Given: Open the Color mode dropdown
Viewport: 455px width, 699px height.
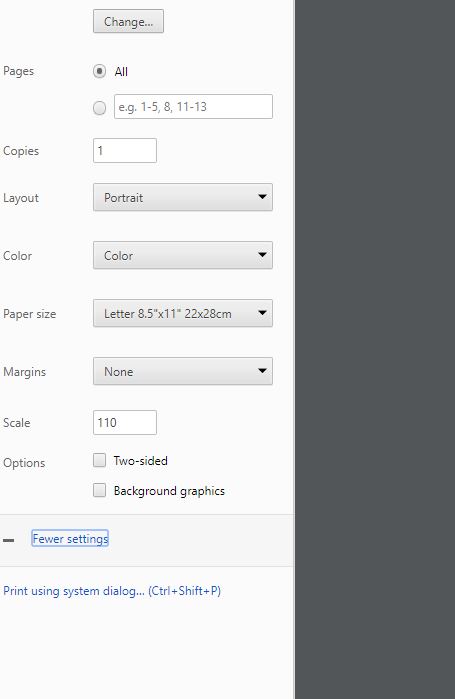Looking at the screenshot, I should click(183, 255).
